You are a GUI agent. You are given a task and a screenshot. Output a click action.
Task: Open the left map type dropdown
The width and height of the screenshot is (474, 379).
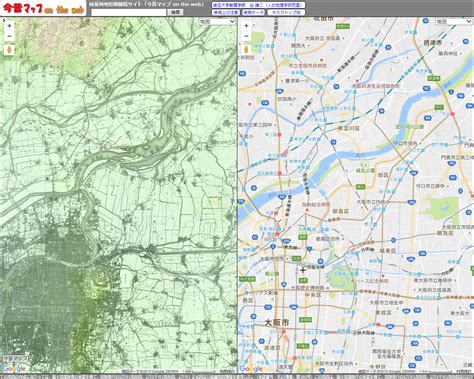coord(217,22)
